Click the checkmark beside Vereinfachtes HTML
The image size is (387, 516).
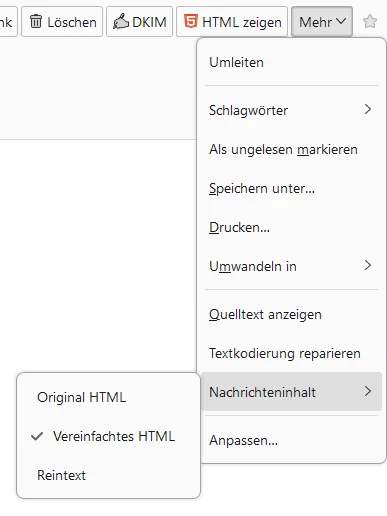37,436
